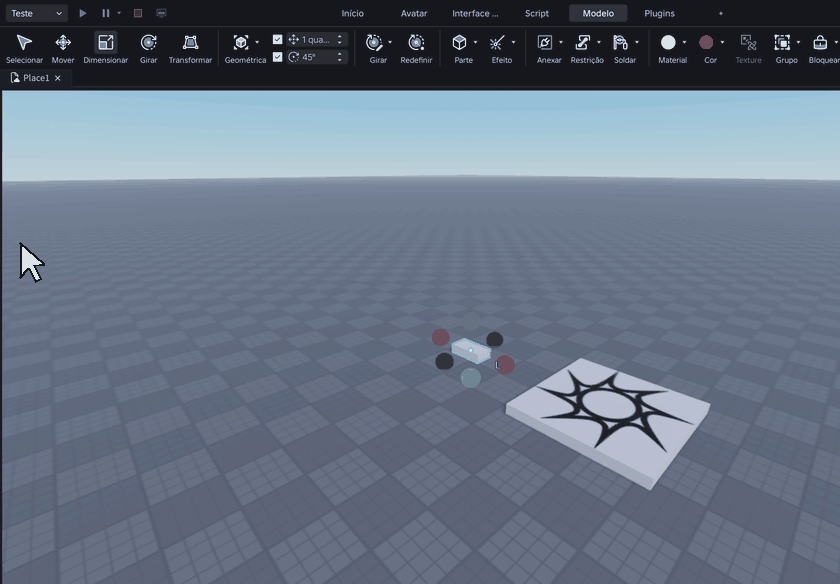Select the Selecionar arrow tool
The image size is (840, 584).
pos(24,43)
